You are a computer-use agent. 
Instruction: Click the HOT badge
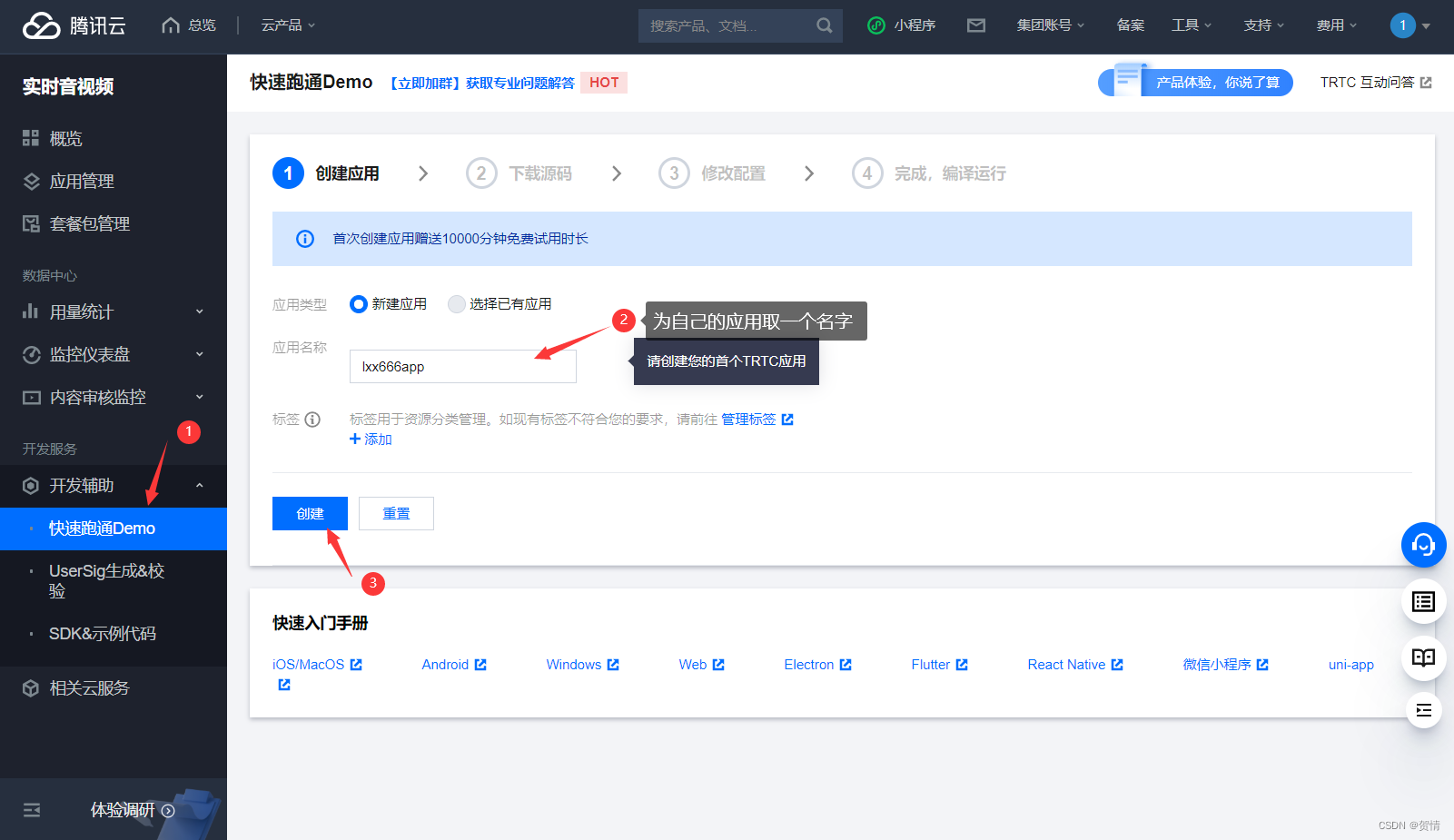click(604, 83)
